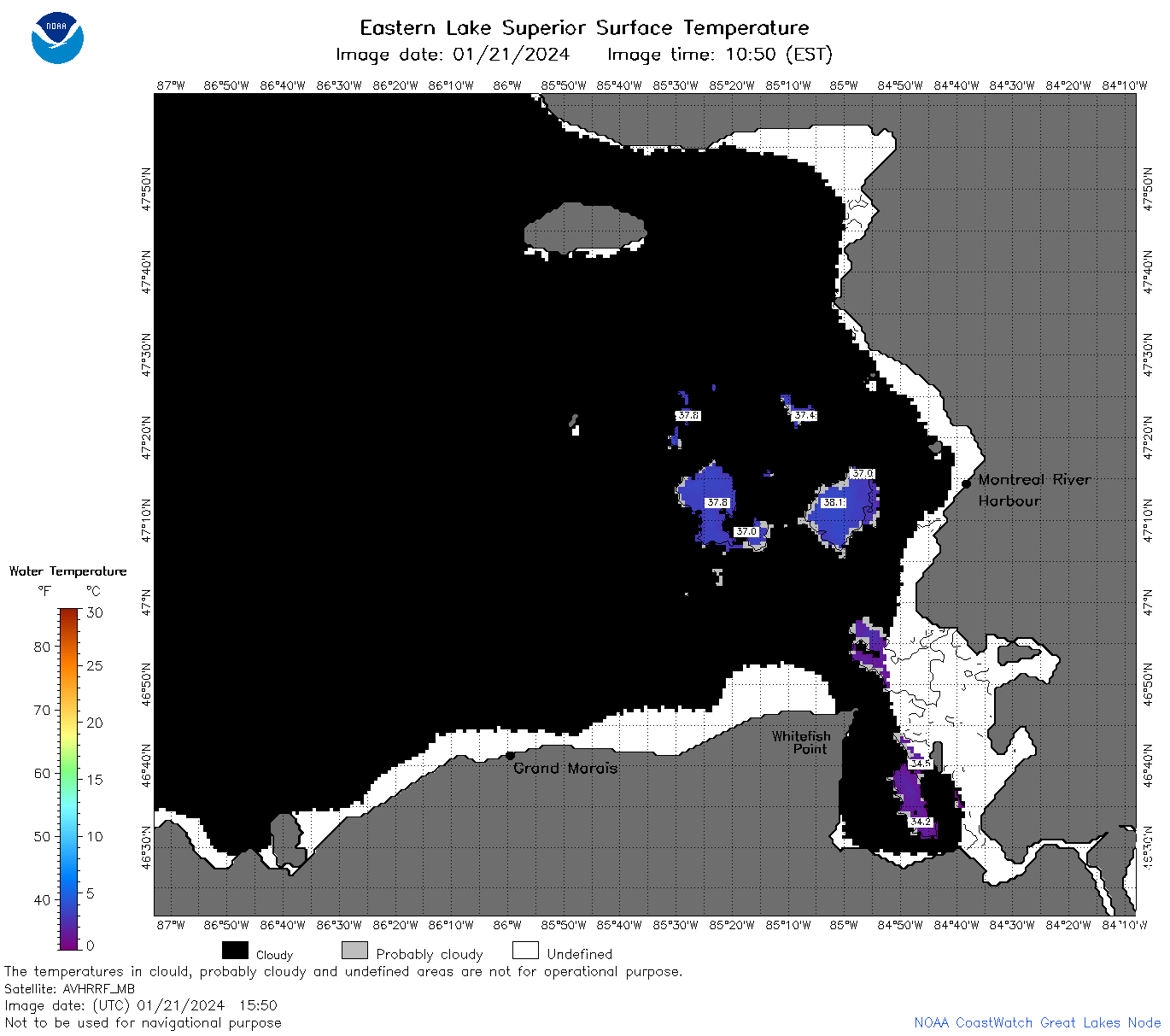This screenshot has height=1036, width=1170.
Task: Select the white Undefined legend swatch
Action: [x=525, y=951]
